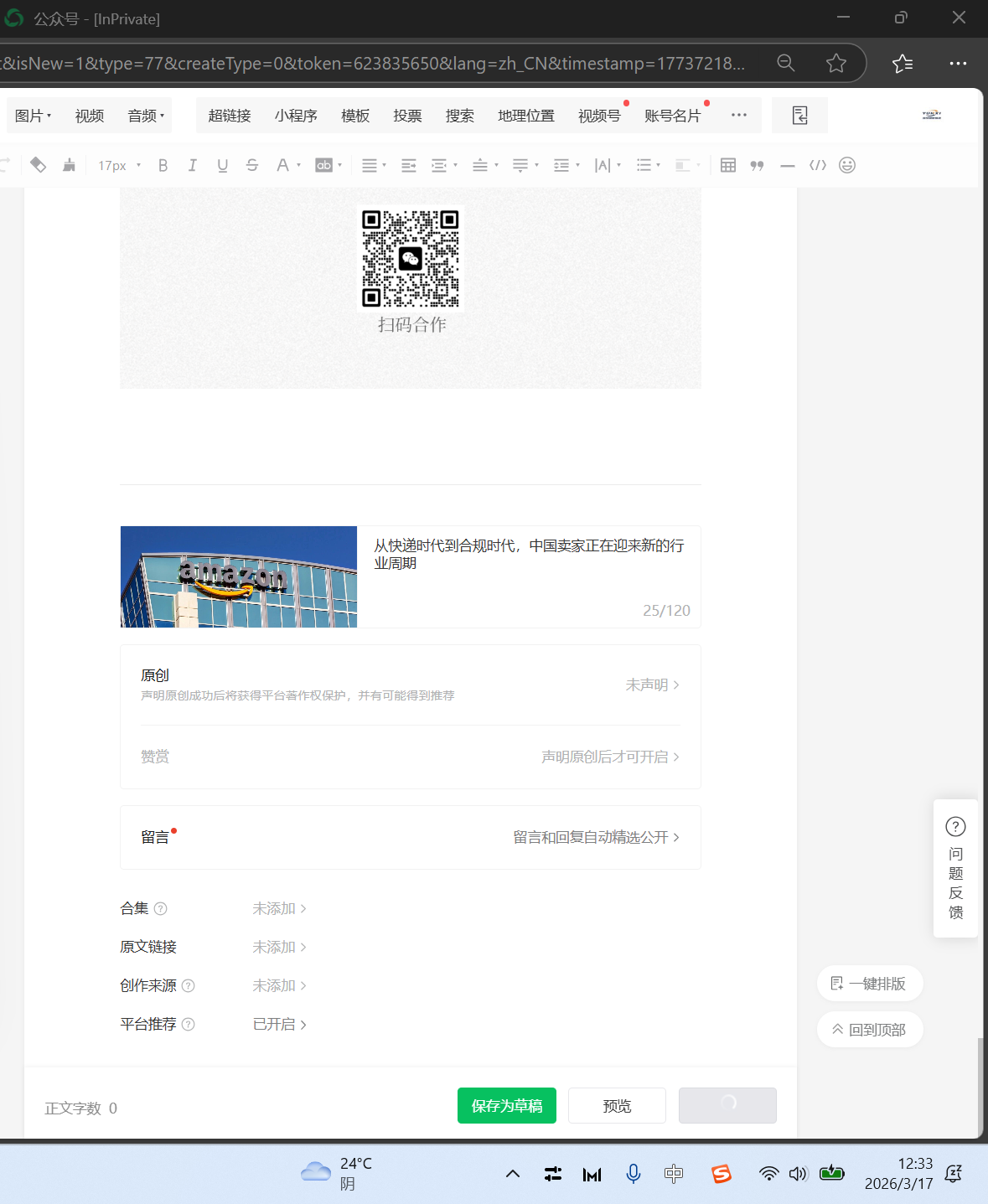Insert a 账号名片
The width and height of the screenshot is (988, 1204).
pyautogui.click(x=672, y=116)
